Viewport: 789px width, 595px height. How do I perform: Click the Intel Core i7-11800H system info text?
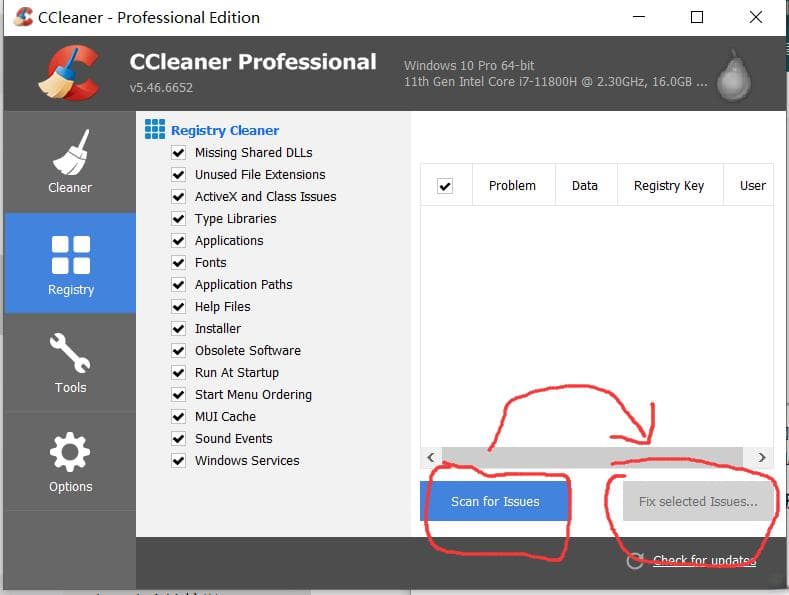[x=556, y=82]
